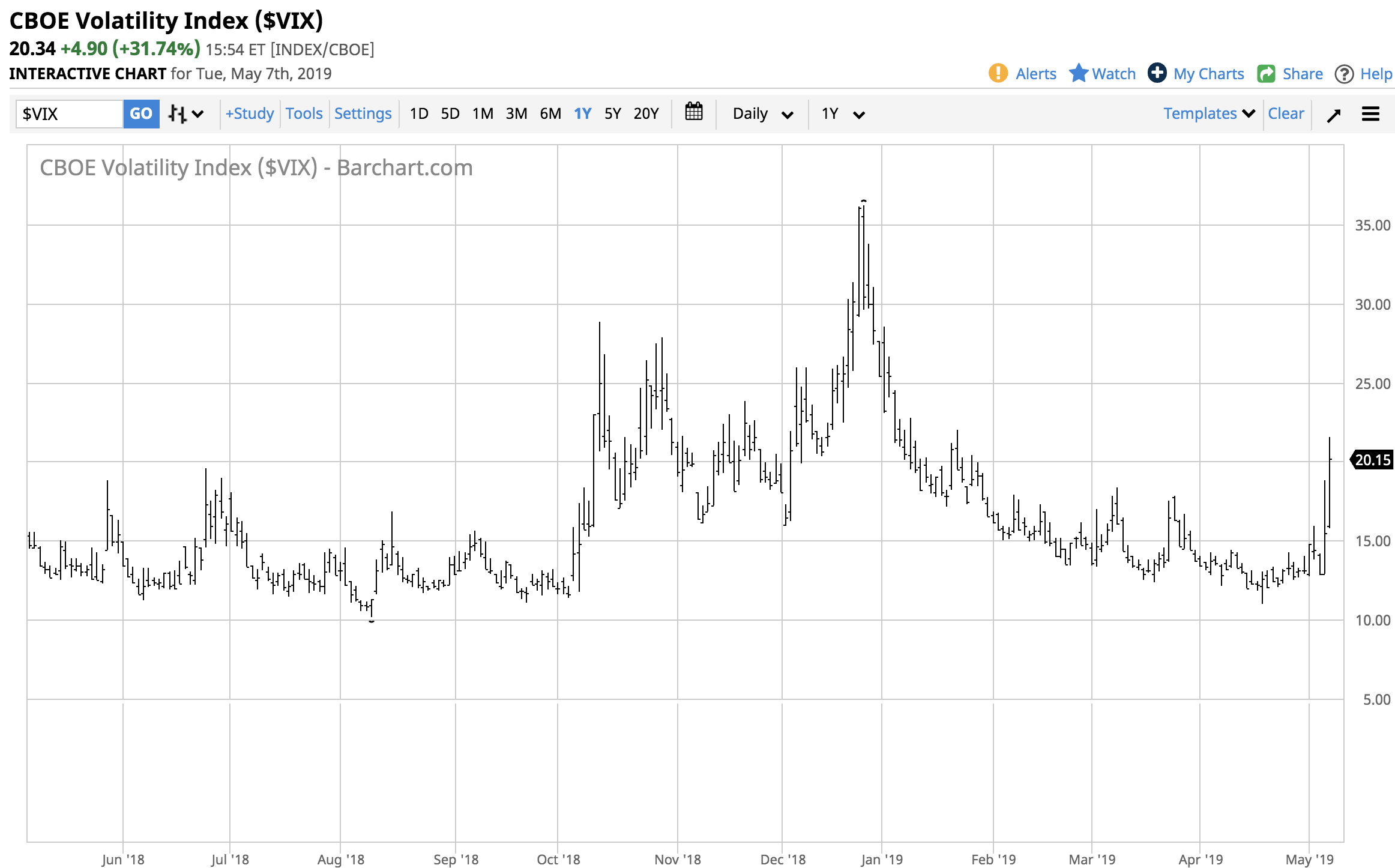Click the orange Alerts exclamation icon
1395x868 pixels.
point(998,73)
